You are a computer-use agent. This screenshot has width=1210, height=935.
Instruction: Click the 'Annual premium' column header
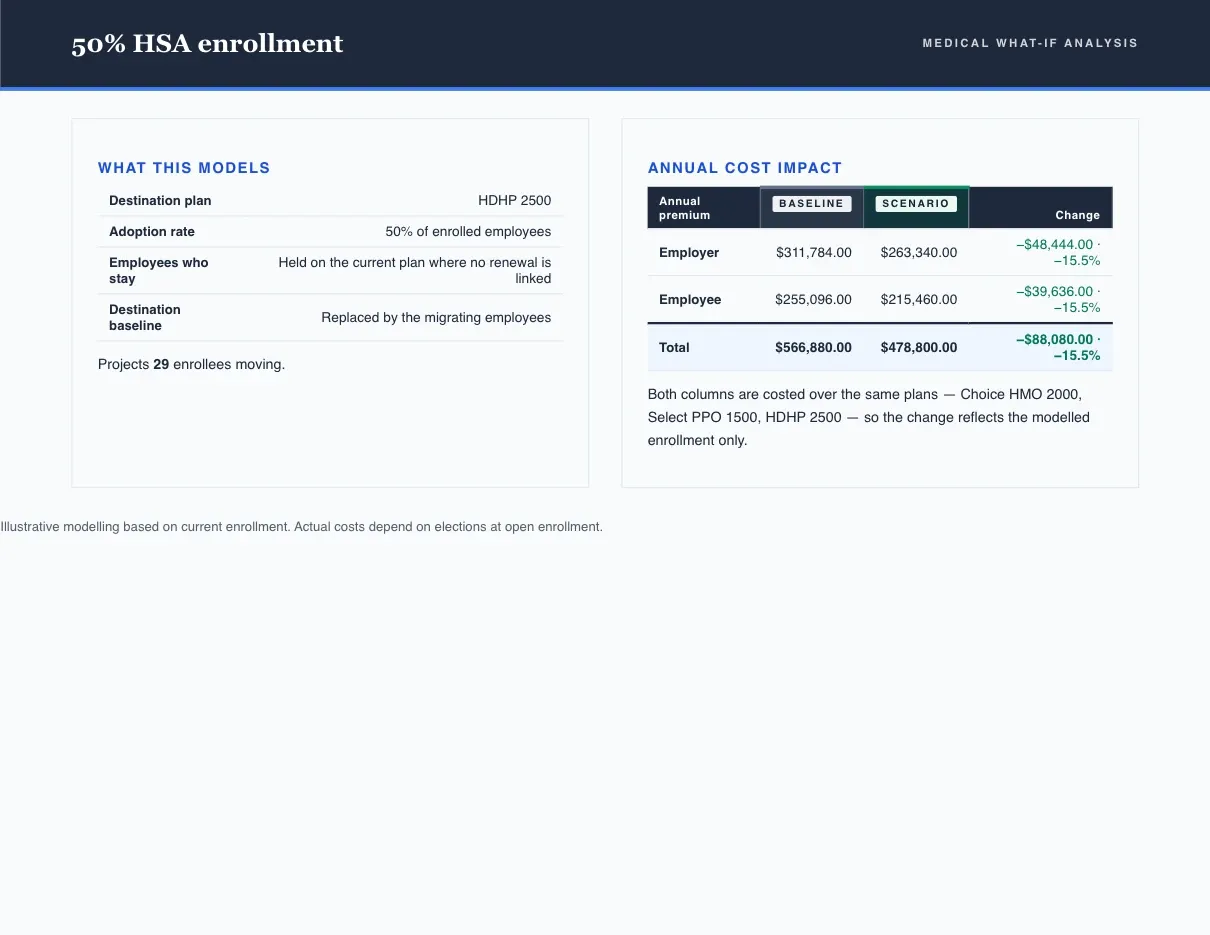click(684, 208)
